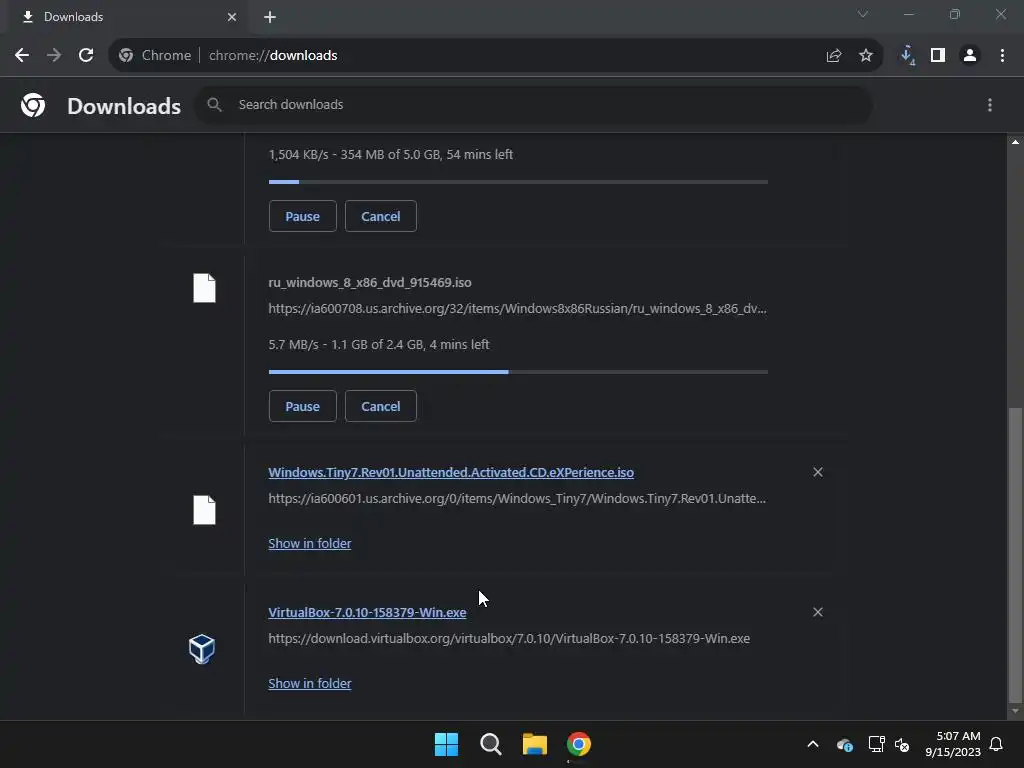Bookmark this tab with the star icon
The image size is (1024, 768).
point(865,56)
